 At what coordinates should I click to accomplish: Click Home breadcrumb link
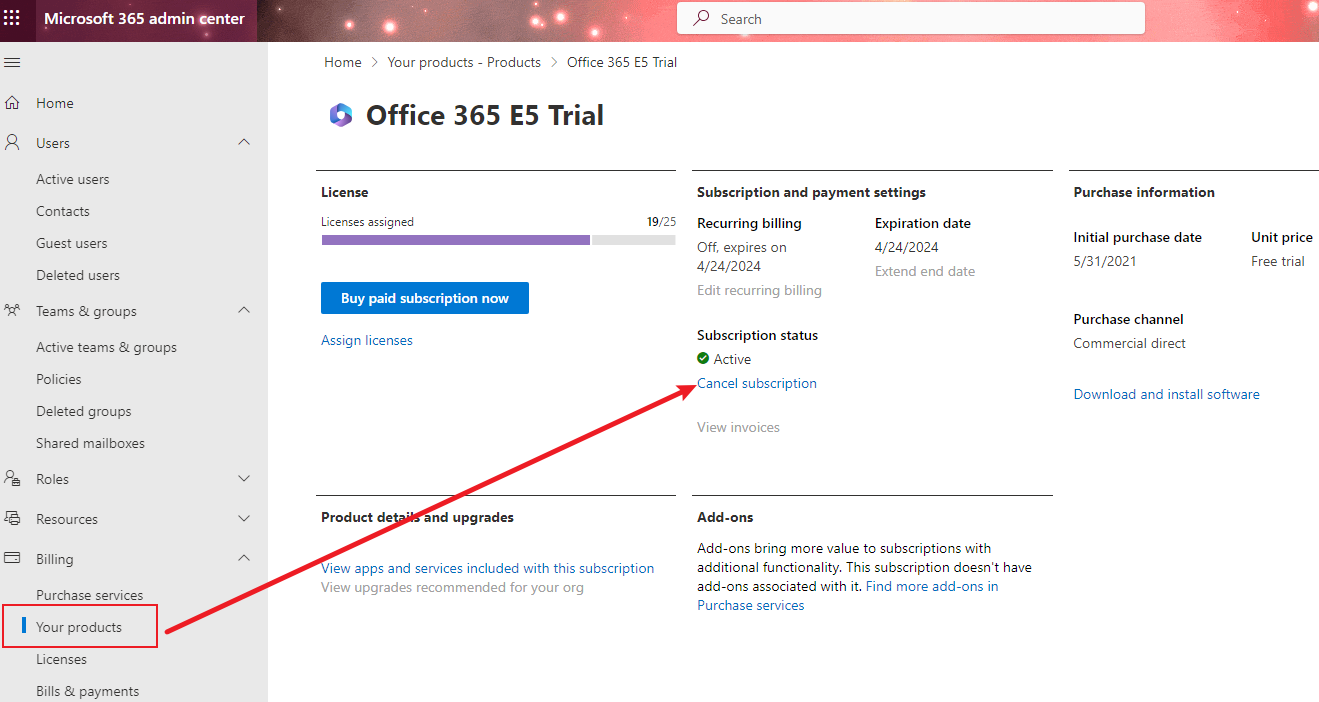(343, 62)
